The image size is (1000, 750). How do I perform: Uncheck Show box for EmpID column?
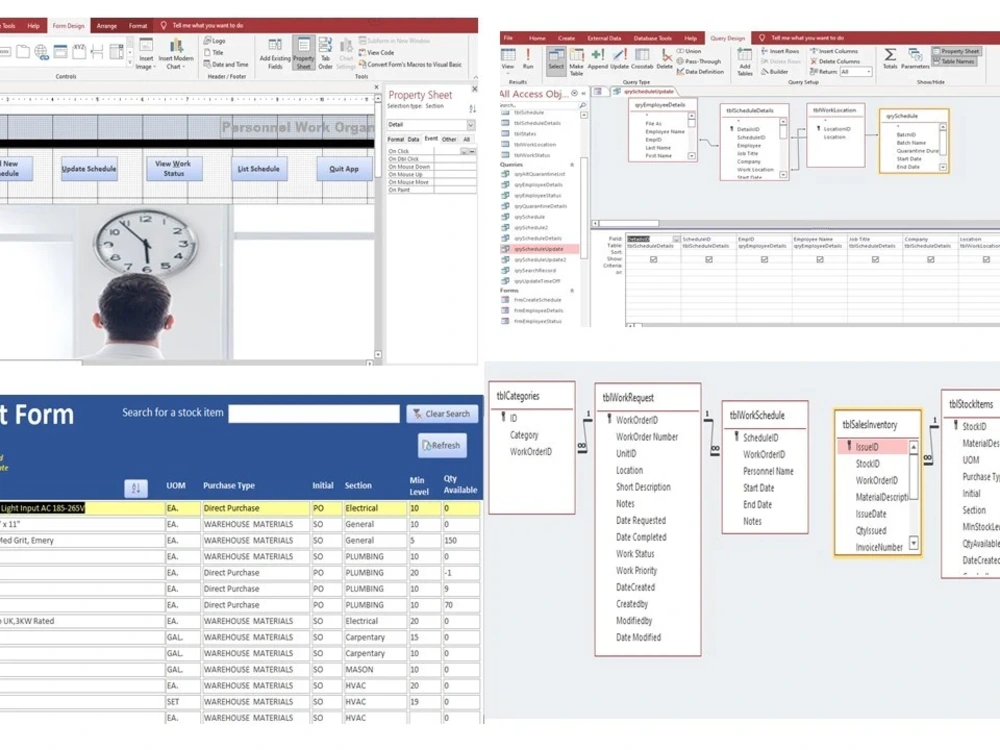(x=765, y=260)
